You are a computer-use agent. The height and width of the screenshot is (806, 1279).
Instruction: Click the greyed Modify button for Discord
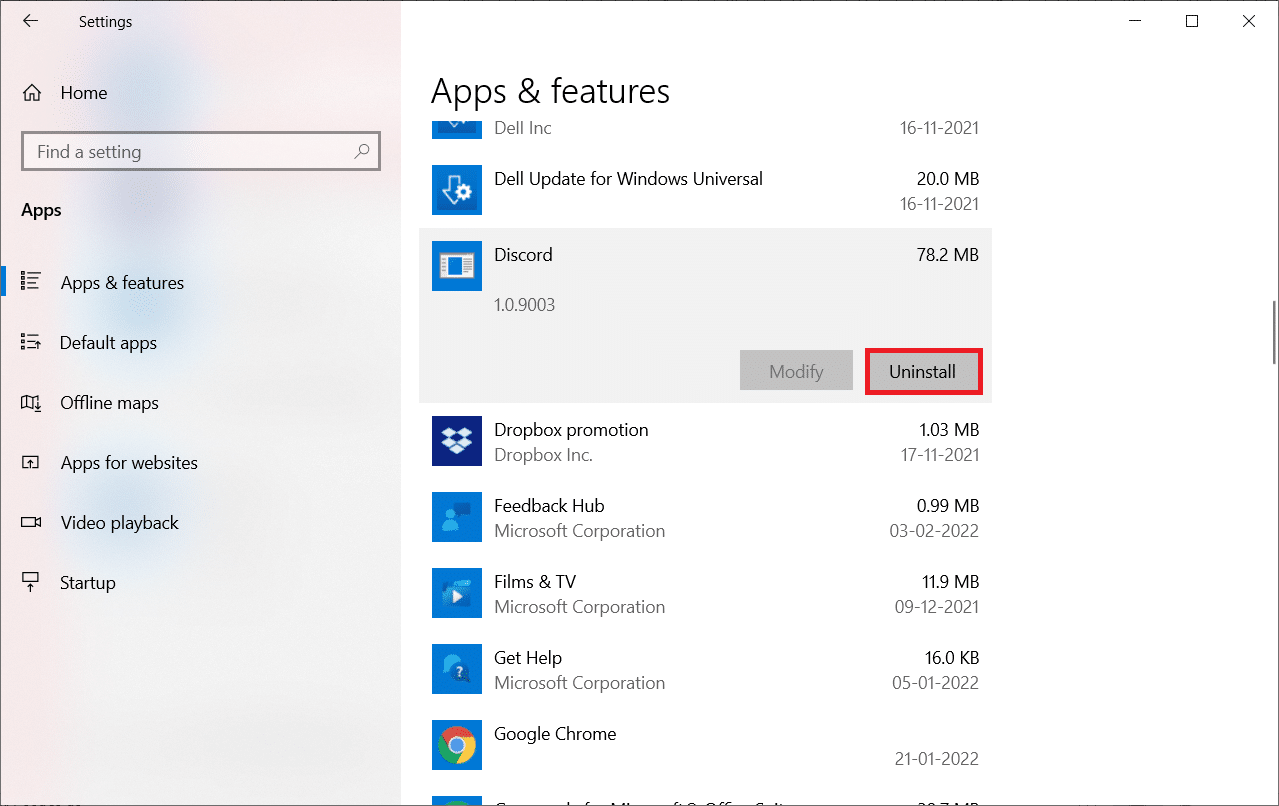point(796,371)
